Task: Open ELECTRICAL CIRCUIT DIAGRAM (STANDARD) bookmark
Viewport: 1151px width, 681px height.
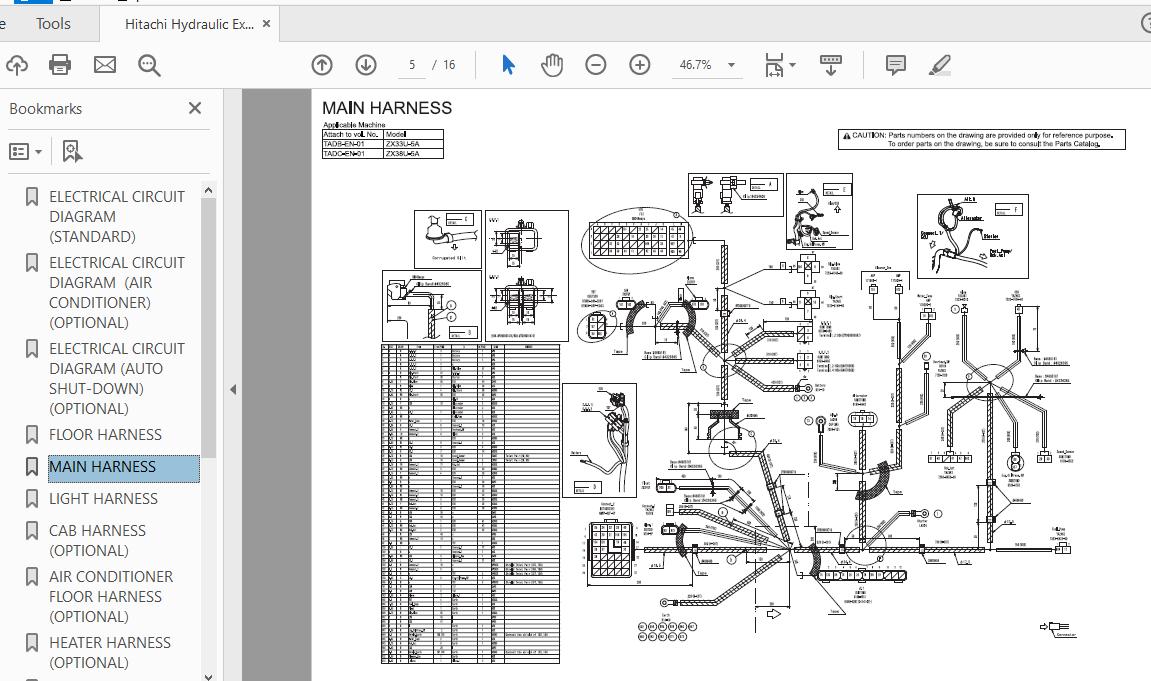Action: 117,216
